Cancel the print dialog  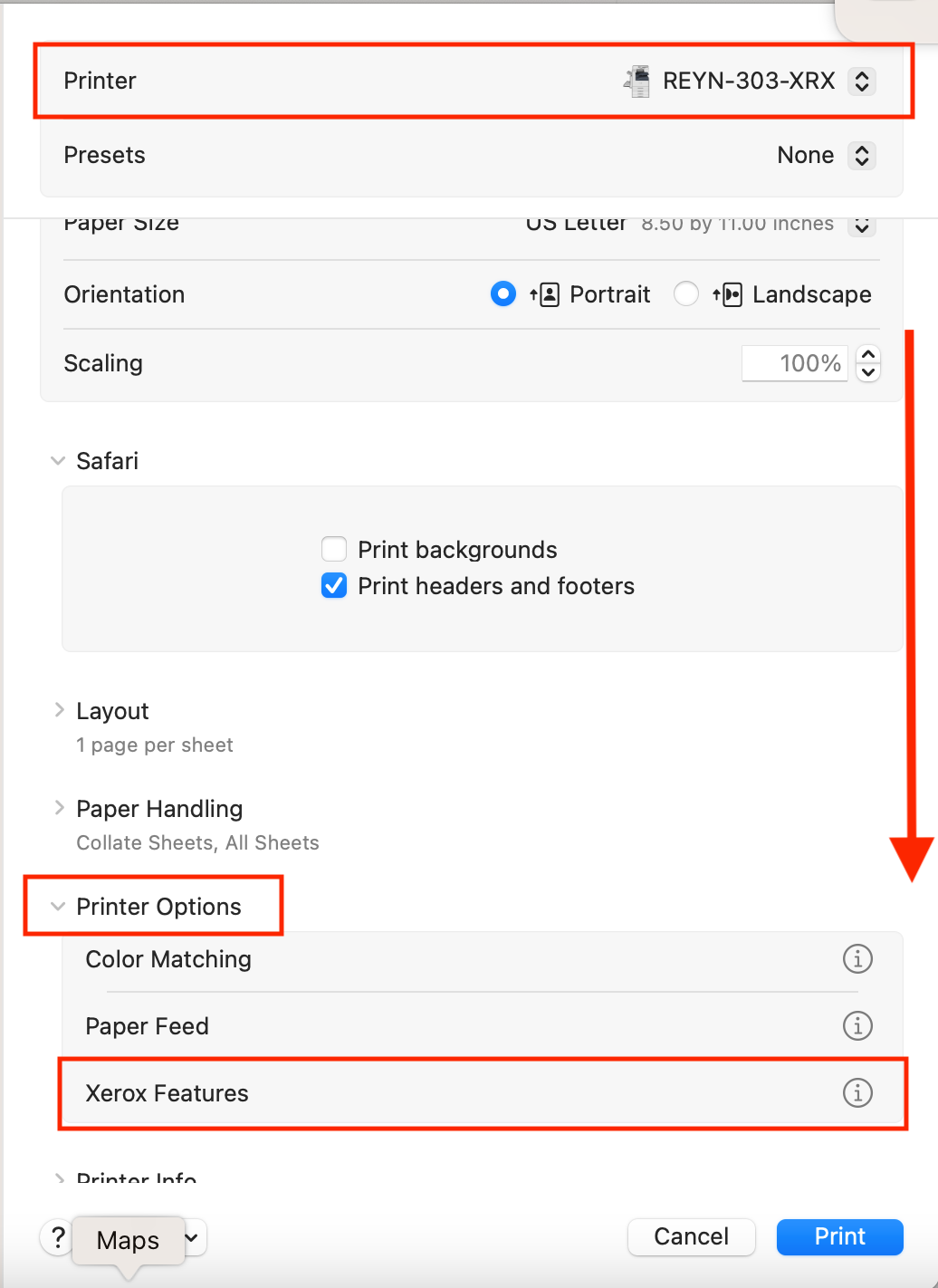tap(691, 1236)
